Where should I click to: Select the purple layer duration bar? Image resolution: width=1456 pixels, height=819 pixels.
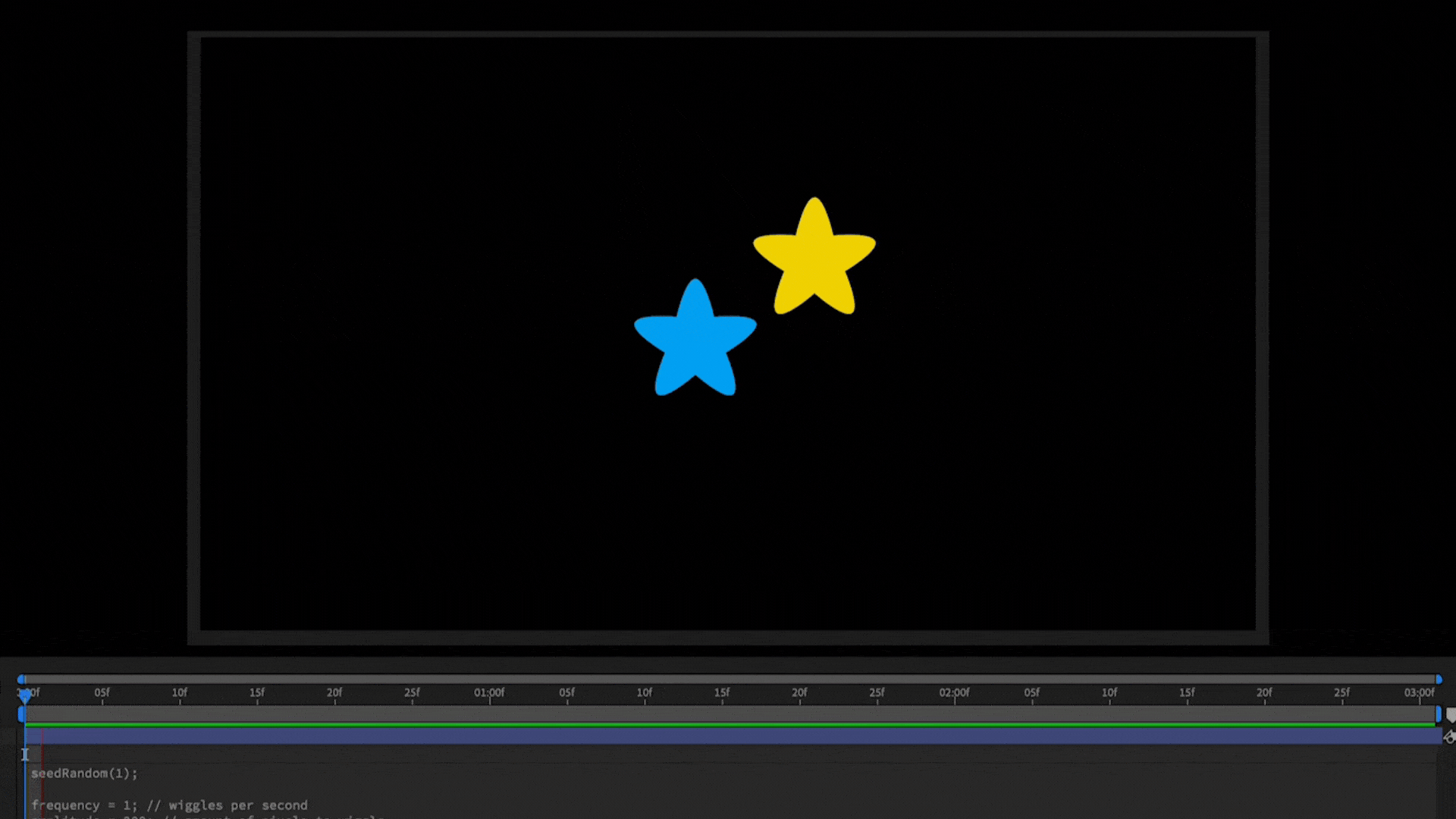pyautogui.click(x=728, y=736)
